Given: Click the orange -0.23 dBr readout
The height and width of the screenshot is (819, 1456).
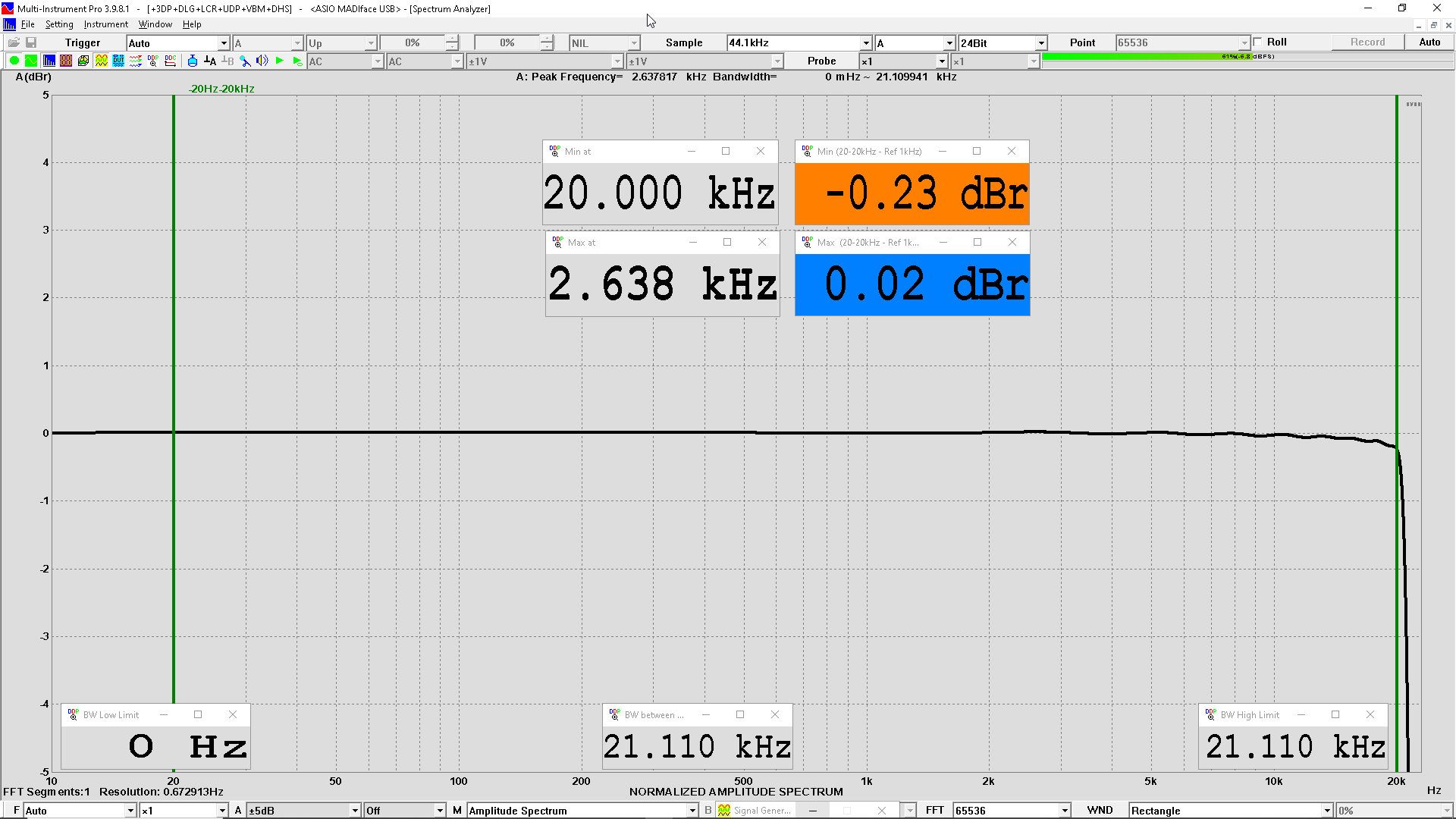Looking at the screenshot, I should point(912,193).
